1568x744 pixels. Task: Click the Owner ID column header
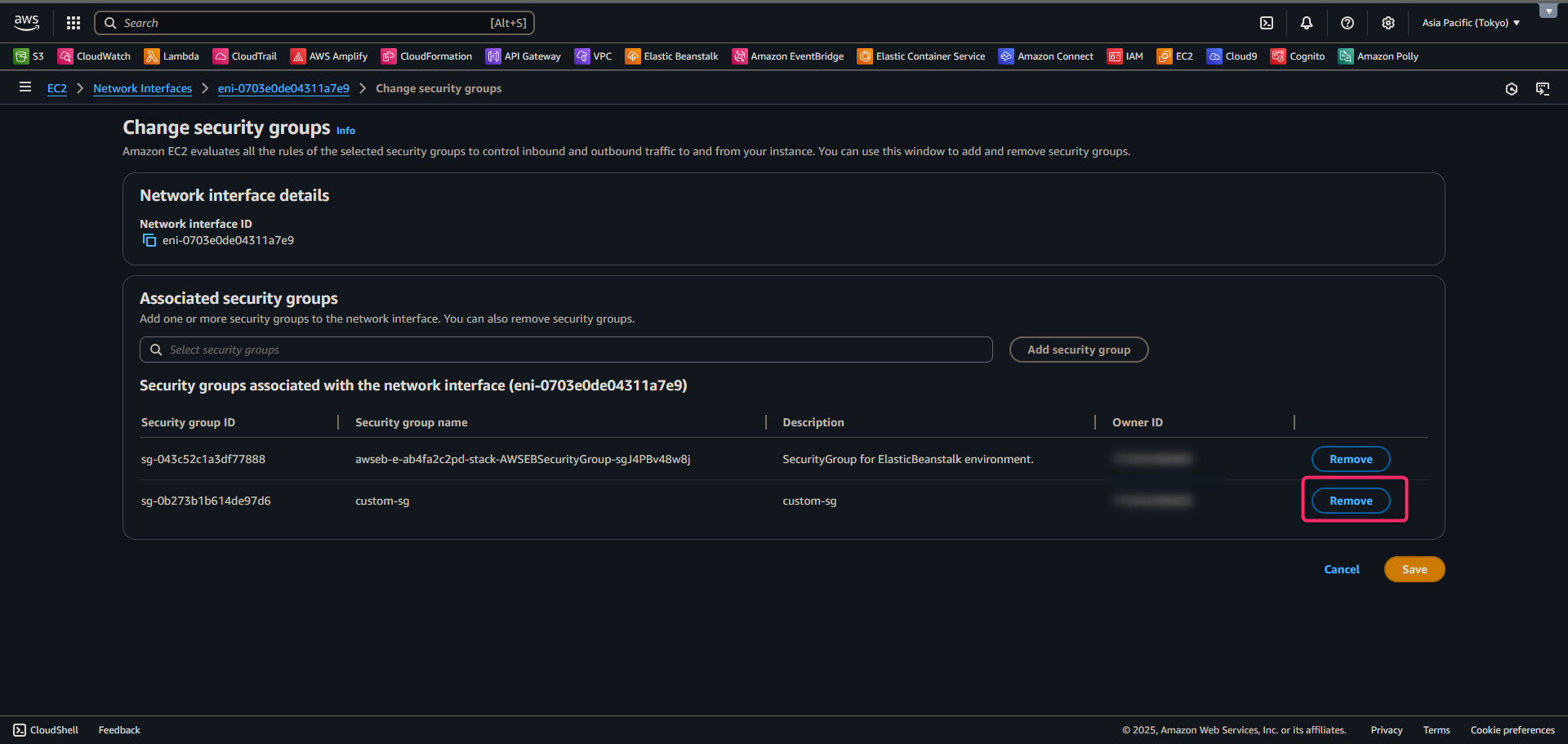1138,422
